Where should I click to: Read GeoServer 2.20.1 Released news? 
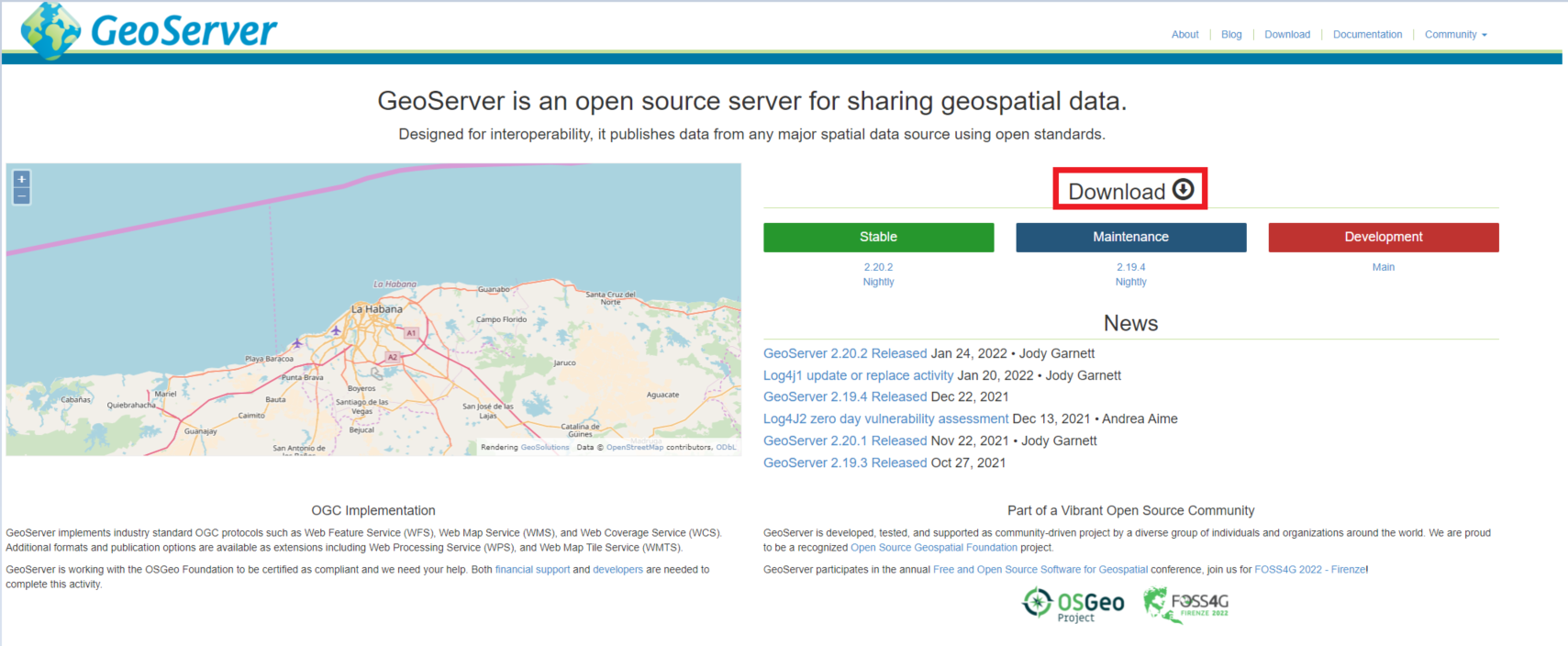tap(845, 440)
